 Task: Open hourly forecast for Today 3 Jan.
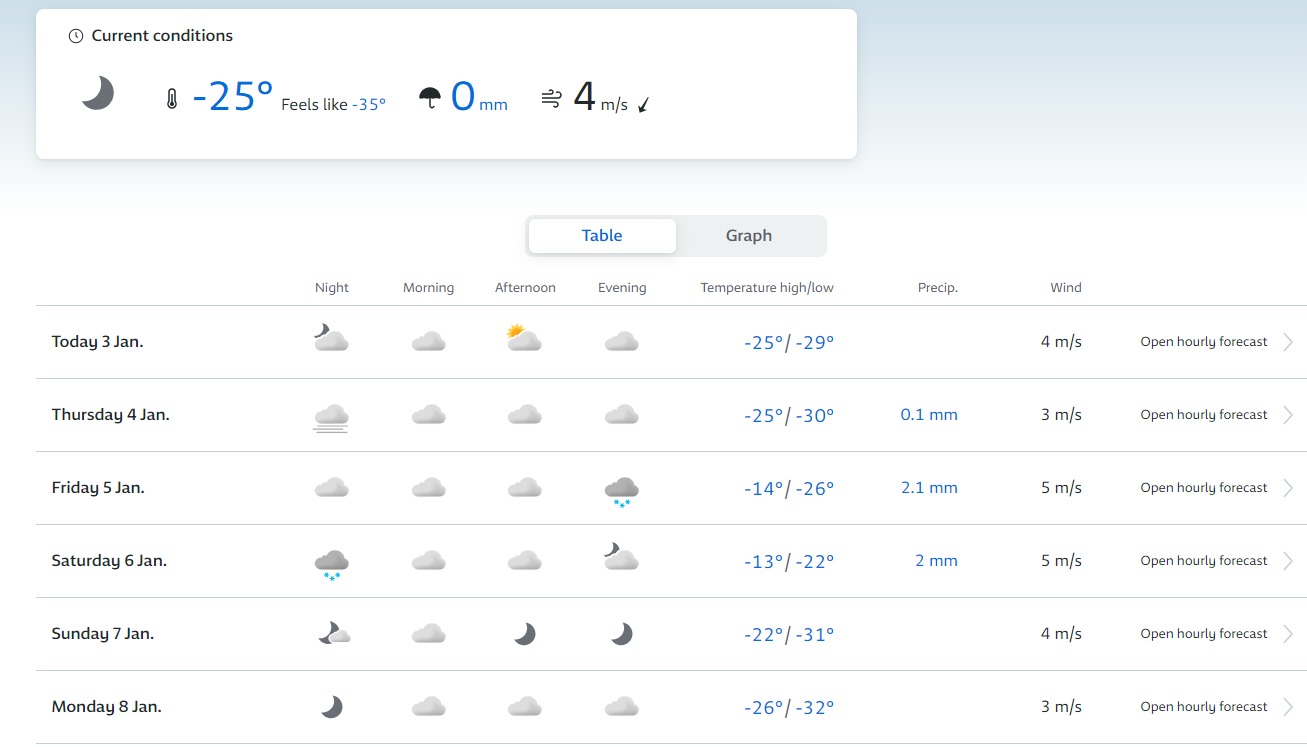(x=1204, y=342)
